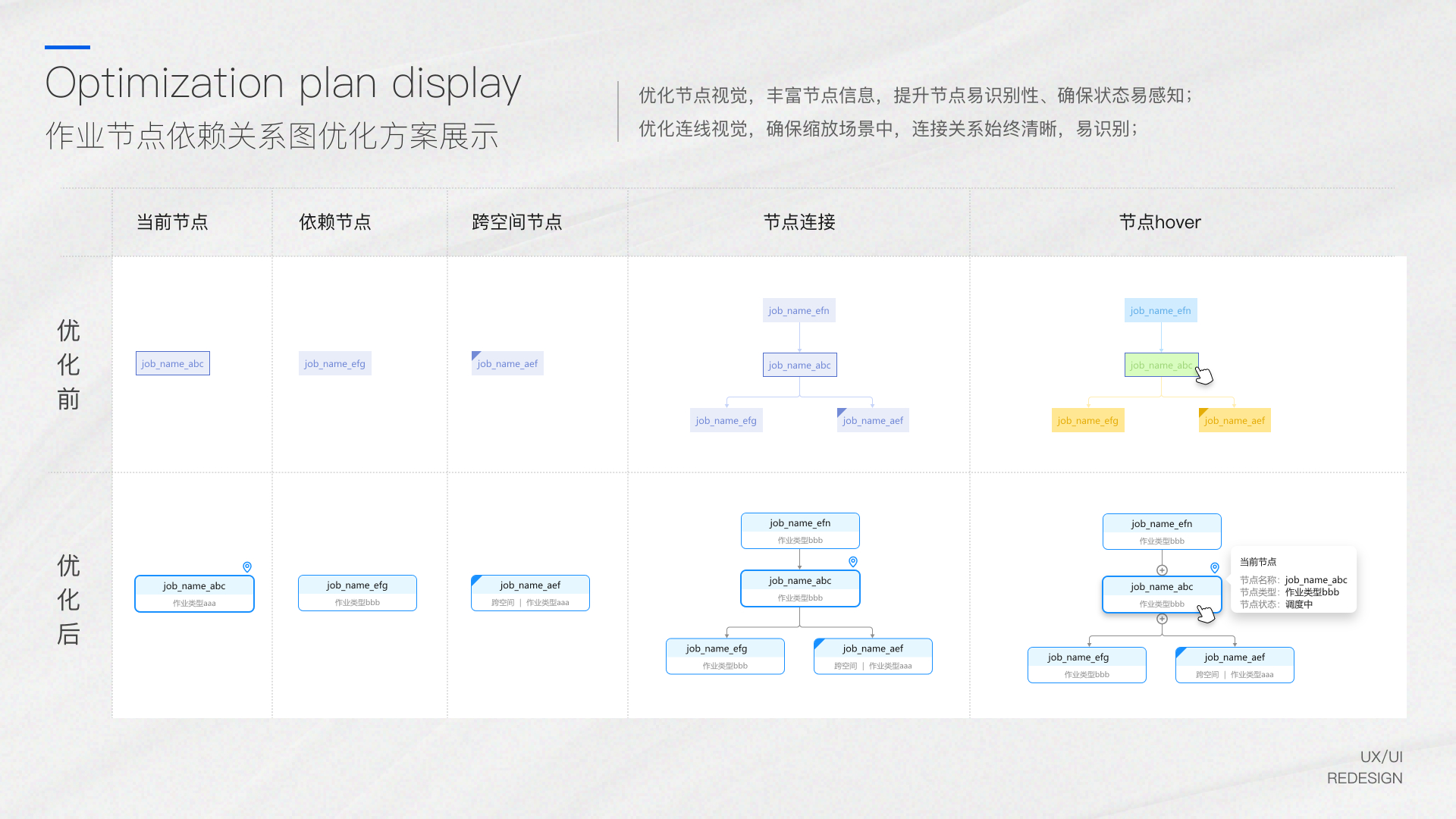Click location pin beside the hover tooltip
1456x819 pixels.
tap(1215, 567)
